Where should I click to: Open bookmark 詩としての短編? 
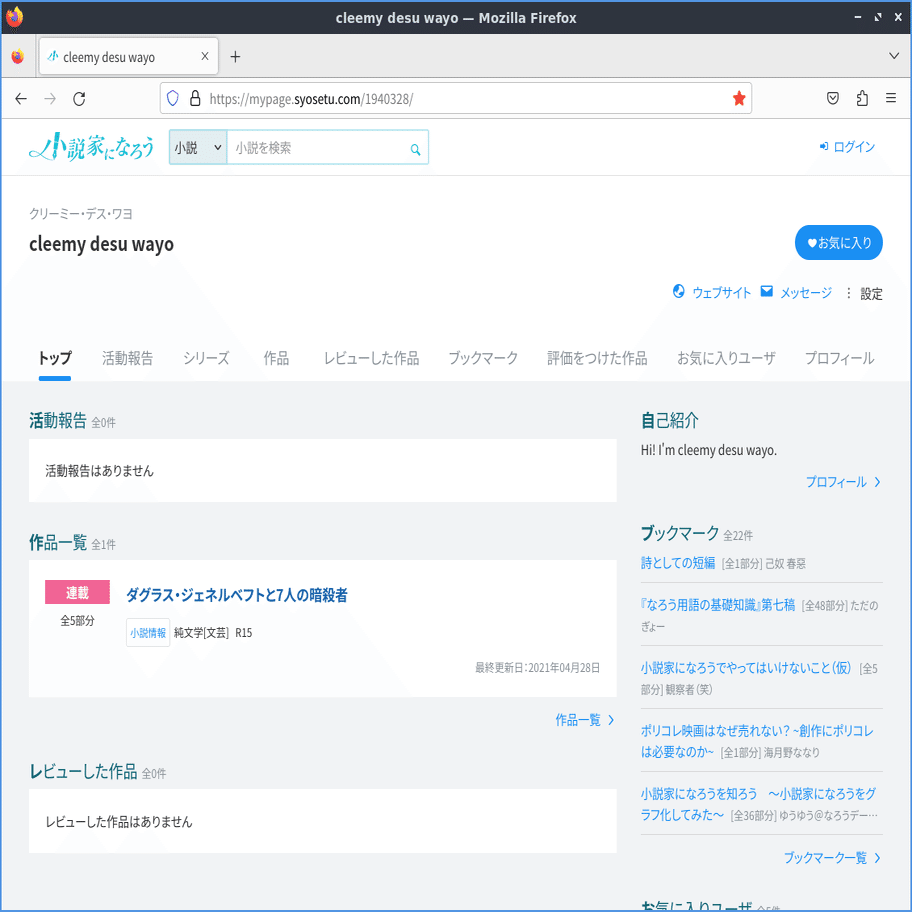678,563
